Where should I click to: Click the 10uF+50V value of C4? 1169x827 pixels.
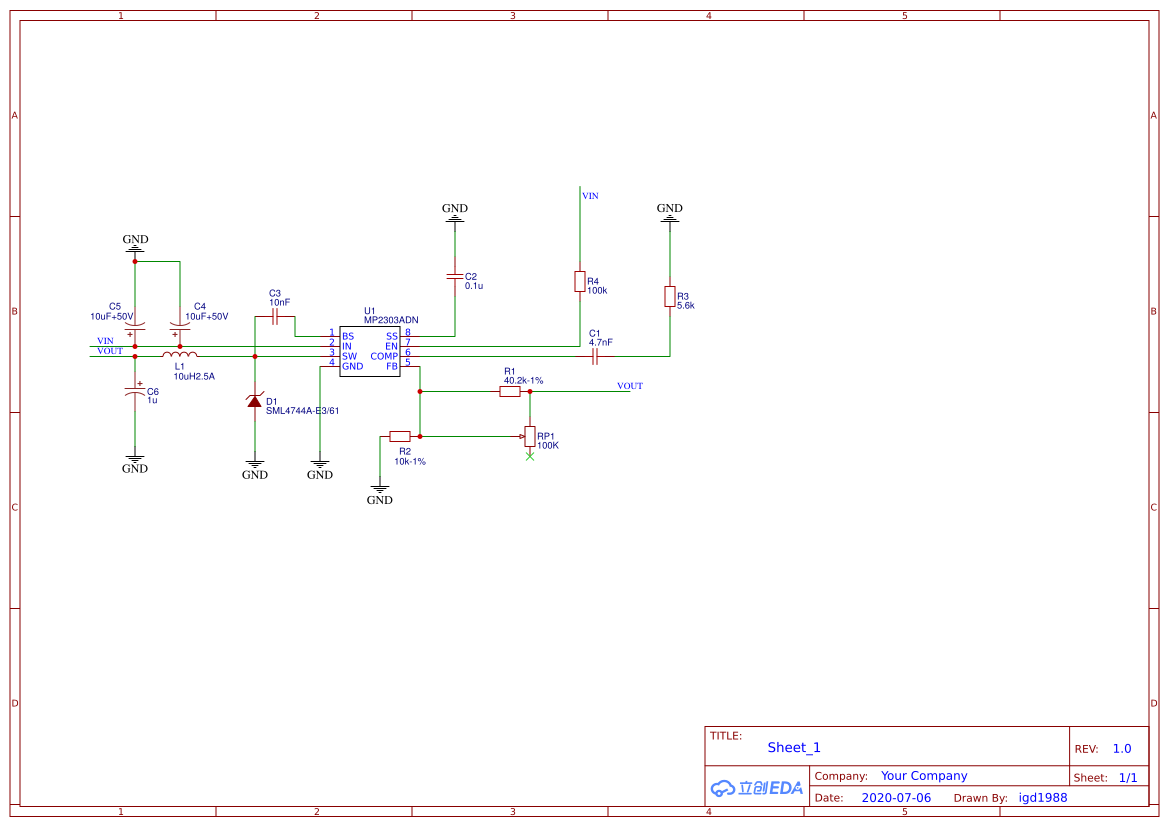207,317
